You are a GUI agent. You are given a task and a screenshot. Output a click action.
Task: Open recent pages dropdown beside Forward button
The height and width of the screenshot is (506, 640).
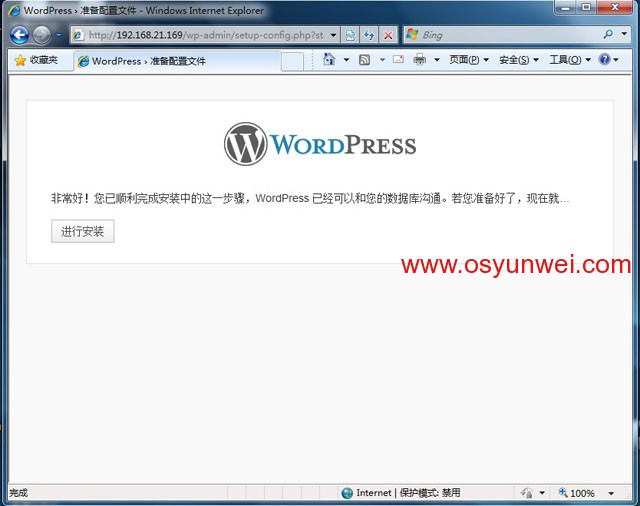click(59, 36)
